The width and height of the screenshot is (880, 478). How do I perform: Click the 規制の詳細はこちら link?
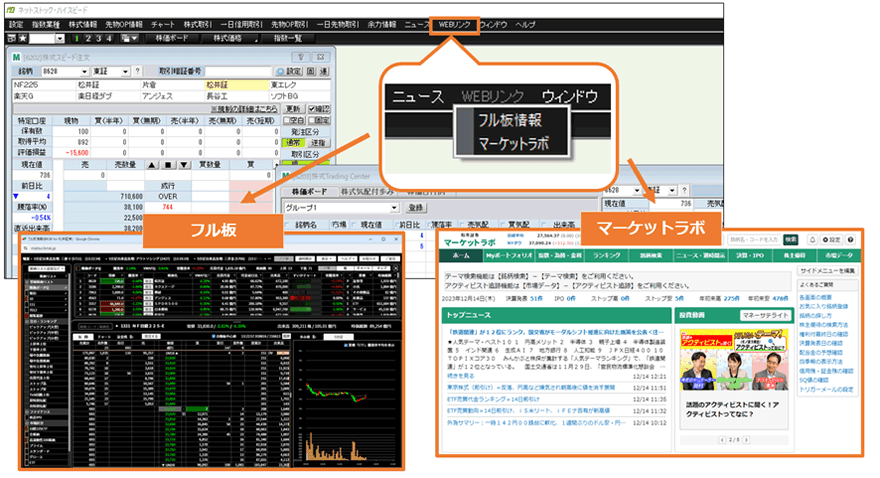[x=244, y=109]
